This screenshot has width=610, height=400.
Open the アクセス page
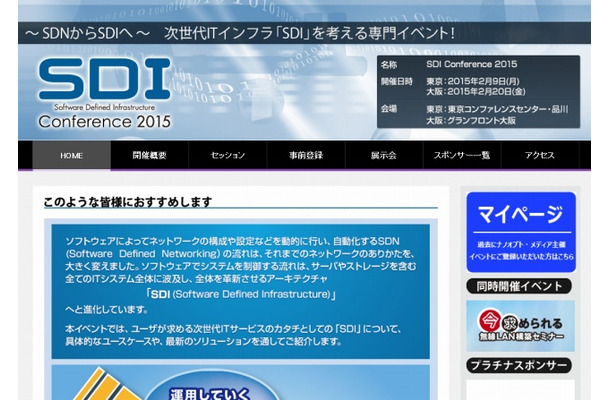point(540,155)
